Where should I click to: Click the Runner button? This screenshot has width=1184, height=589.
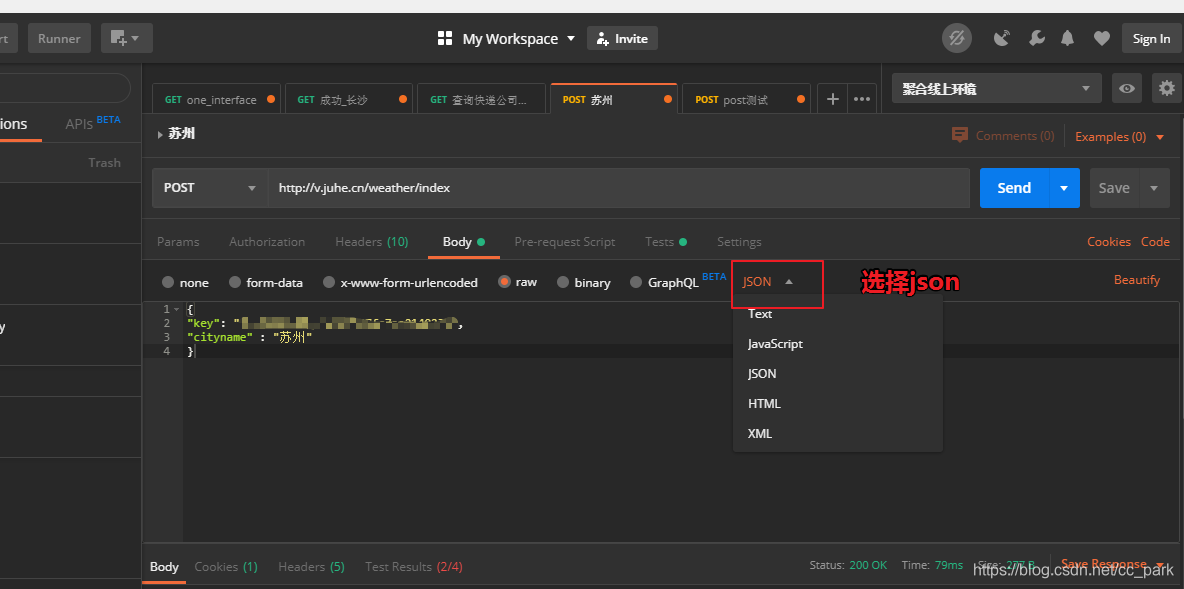pos(60,38)
